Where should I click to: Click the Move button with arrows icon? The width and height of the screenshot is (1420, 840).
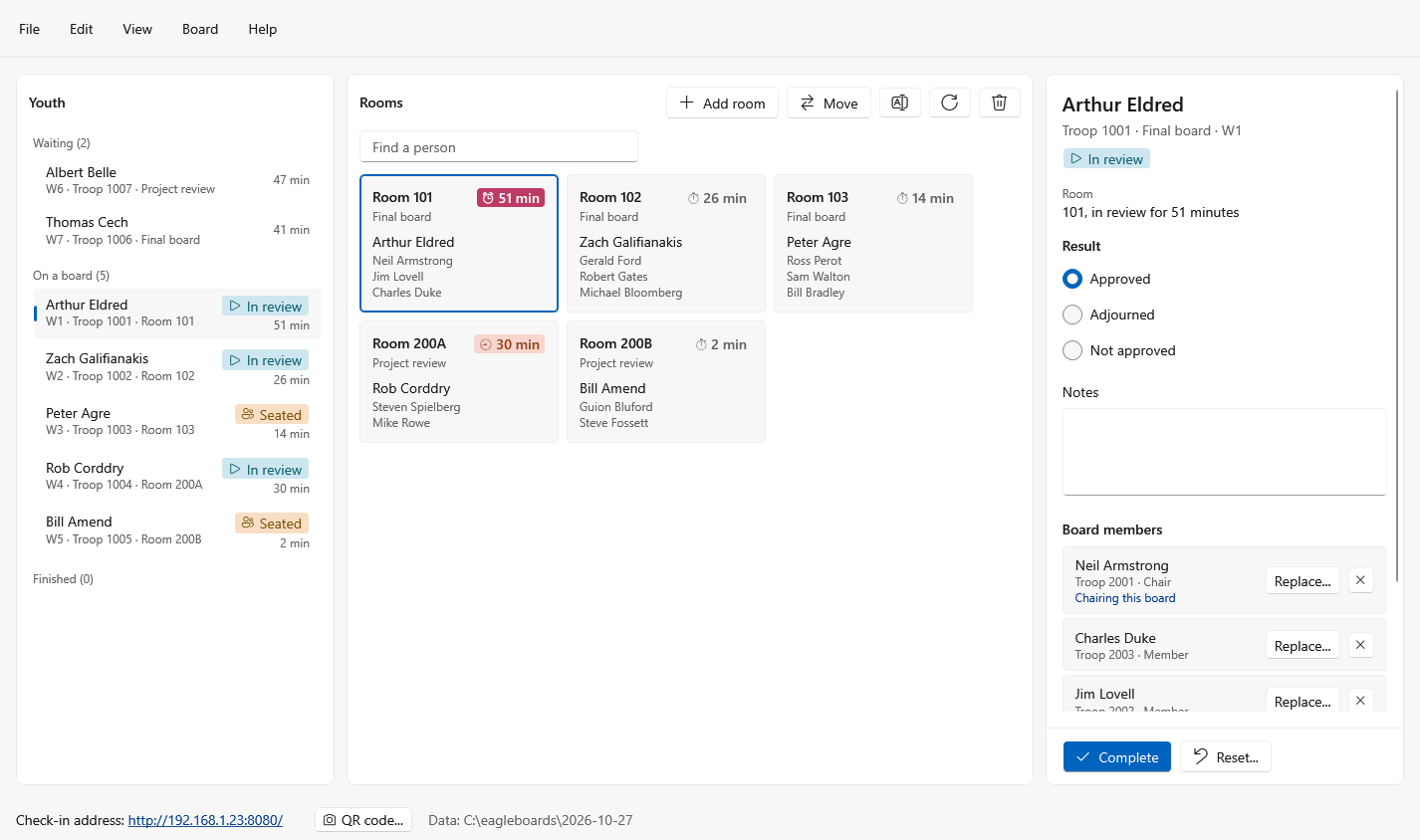click(828, 103)
